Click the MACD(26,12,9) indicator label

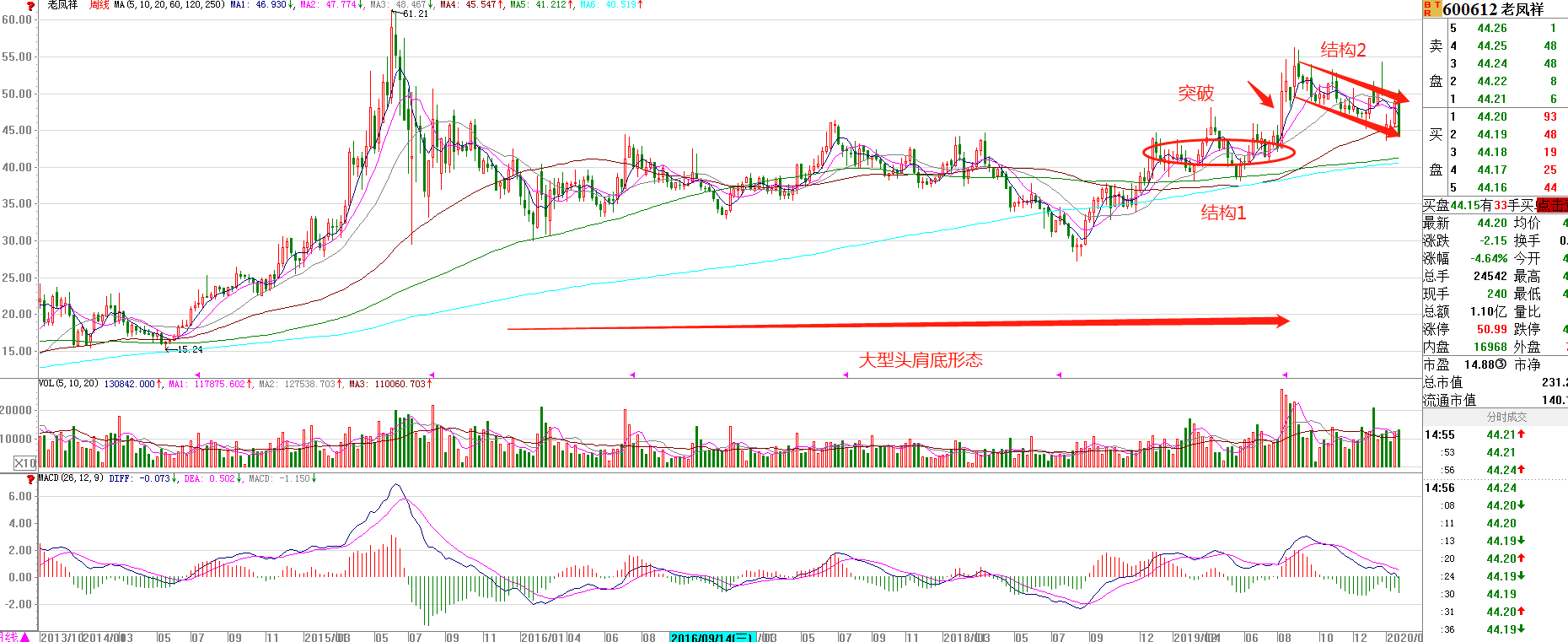coord(71,478)
